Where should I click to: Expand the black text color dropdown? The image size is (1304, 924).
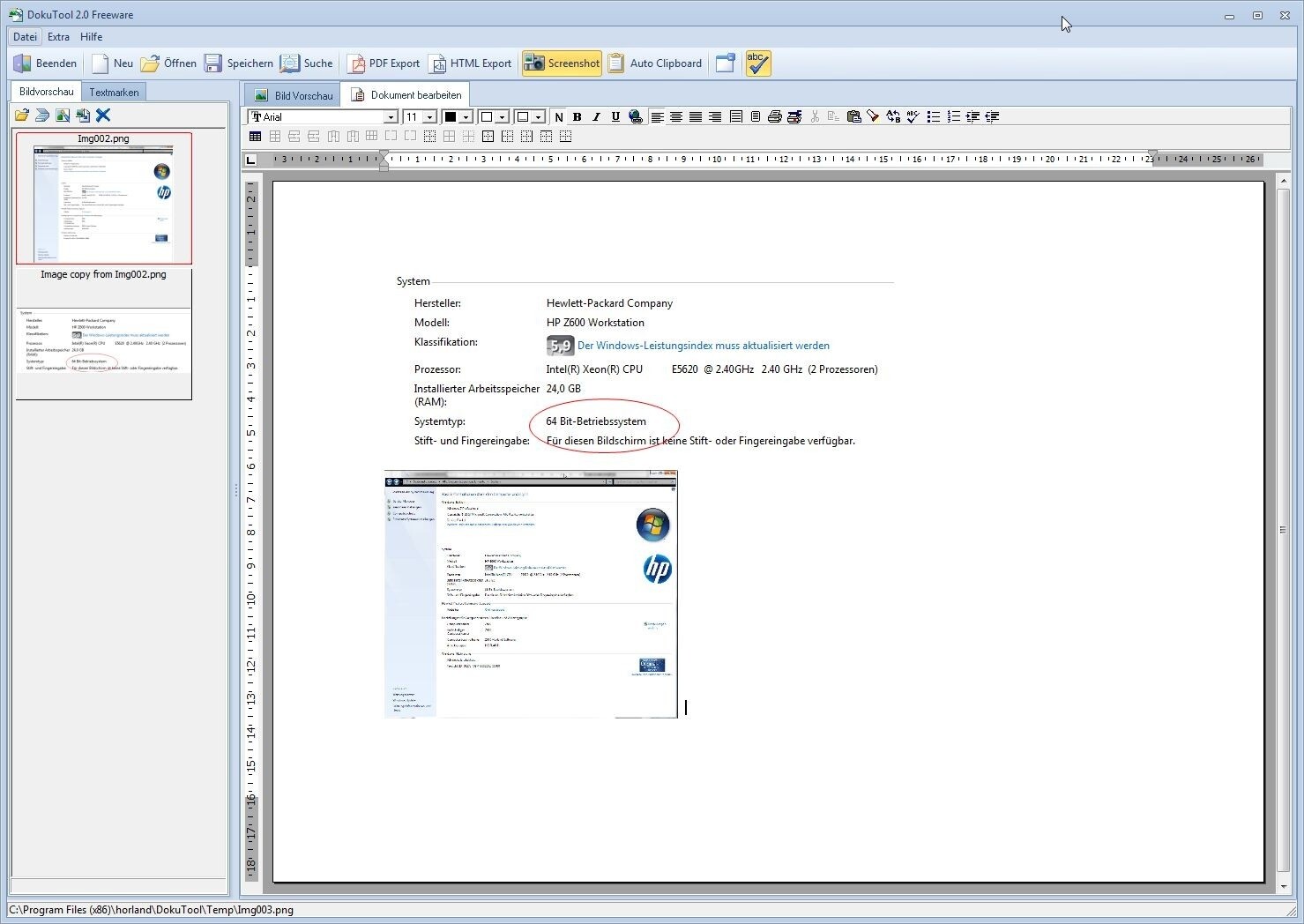click(466, 117)
